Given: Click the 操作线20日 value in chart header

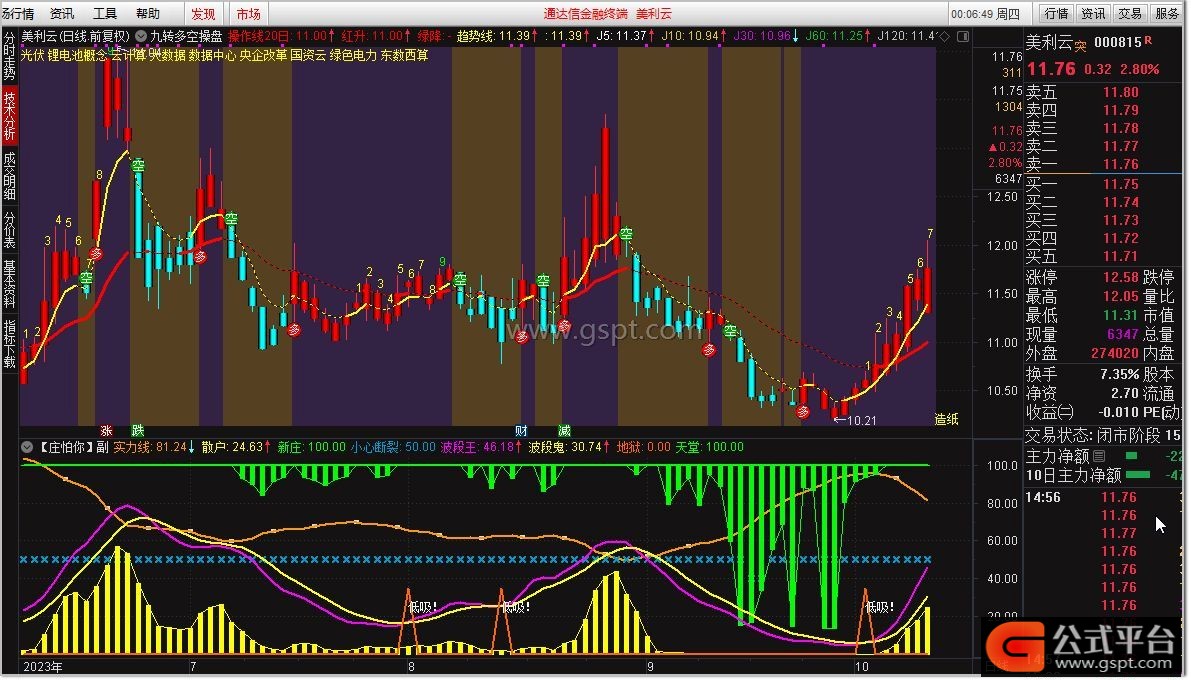Looking at the screenshot, I should point(310,36).
